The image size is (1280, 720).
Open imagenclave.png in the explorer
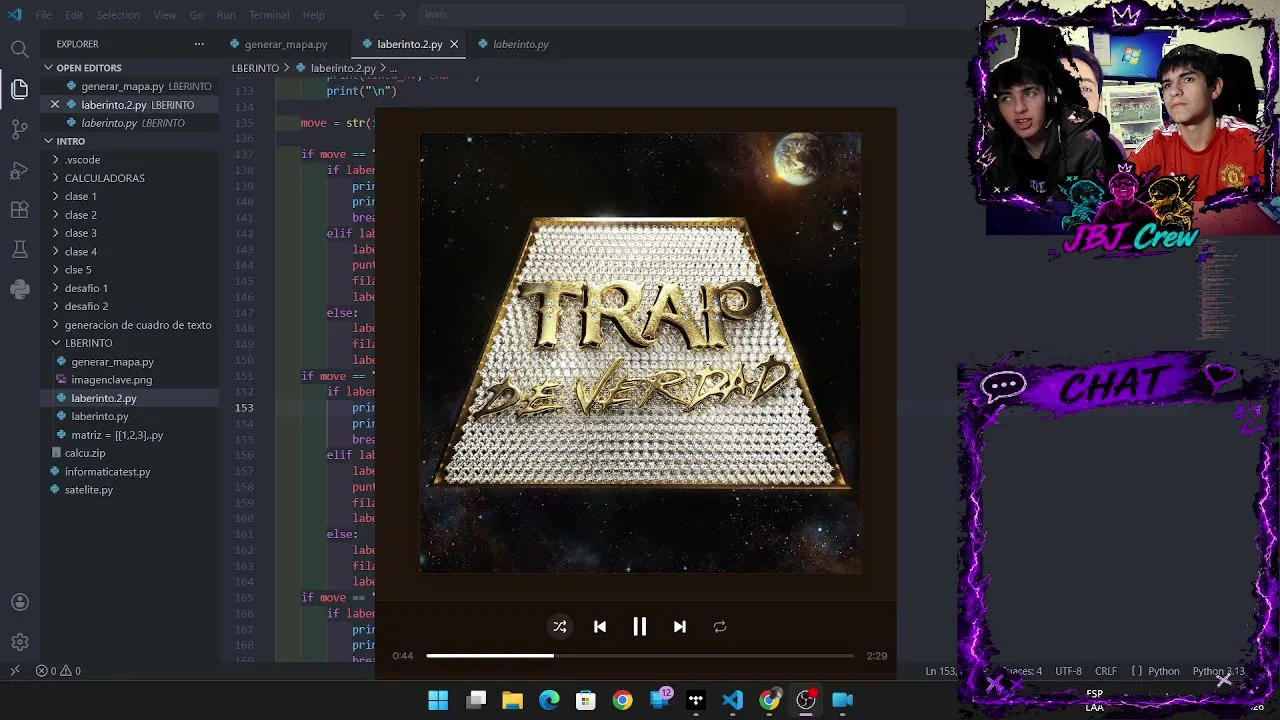pos(130,380)
